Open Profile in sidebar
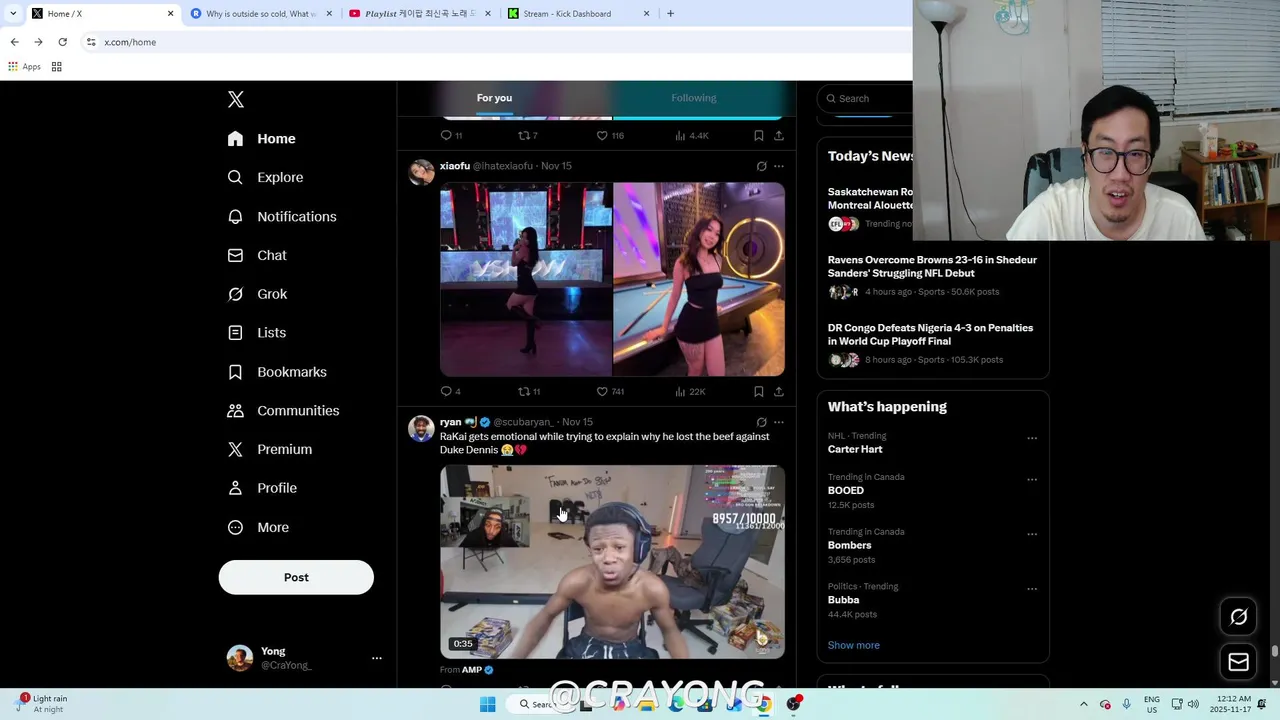The width and height of the screenshot is (1280, 720). point(263,488)
